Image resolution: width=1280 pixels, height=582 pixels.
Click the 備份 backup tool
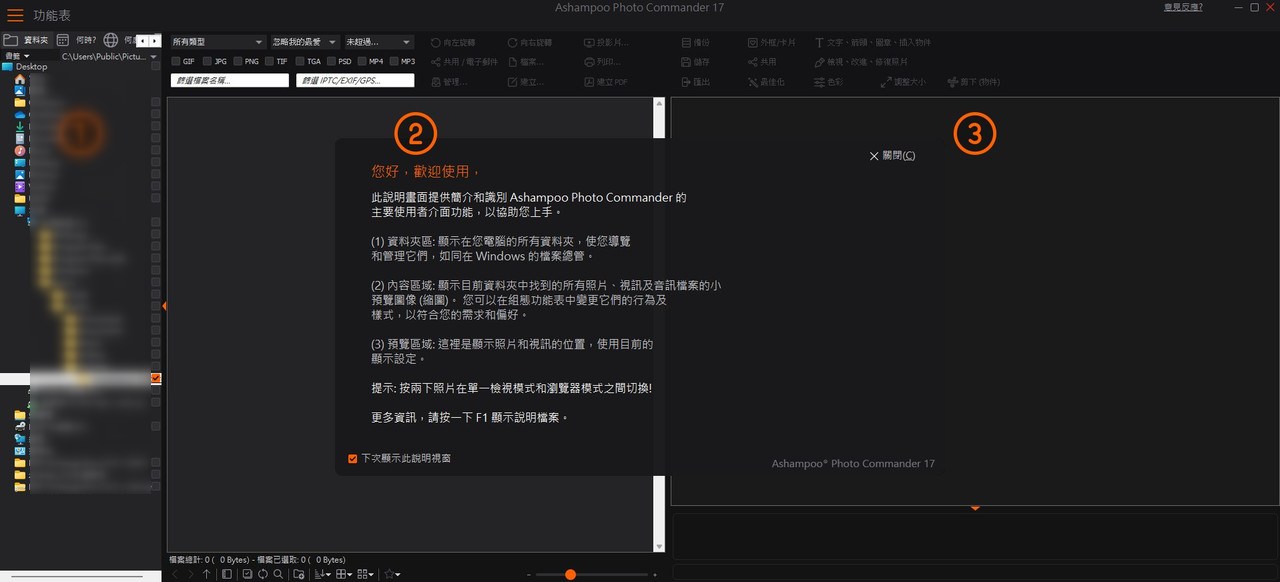[695, 43]
